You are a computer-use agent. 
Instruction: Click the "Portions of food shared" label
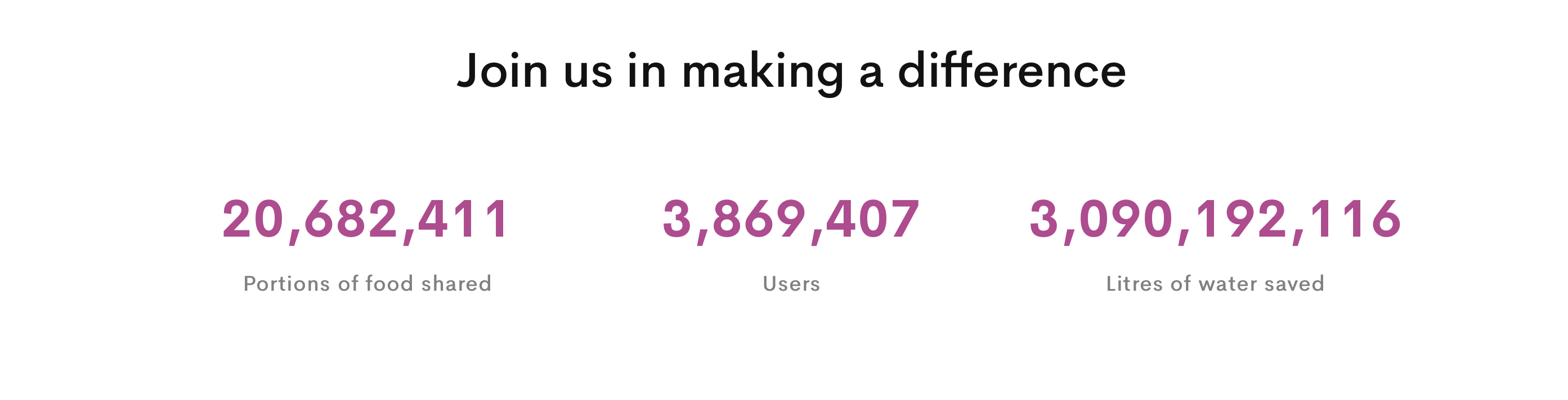pyautogui.click(x=367, y=283)
